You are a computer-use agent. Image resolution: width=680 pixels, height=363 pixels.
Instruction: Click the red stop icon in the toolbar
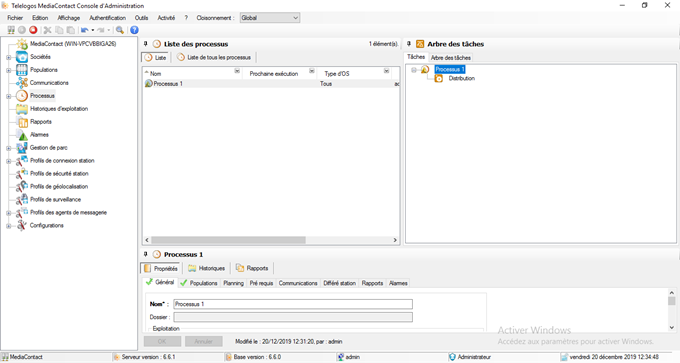33,30
